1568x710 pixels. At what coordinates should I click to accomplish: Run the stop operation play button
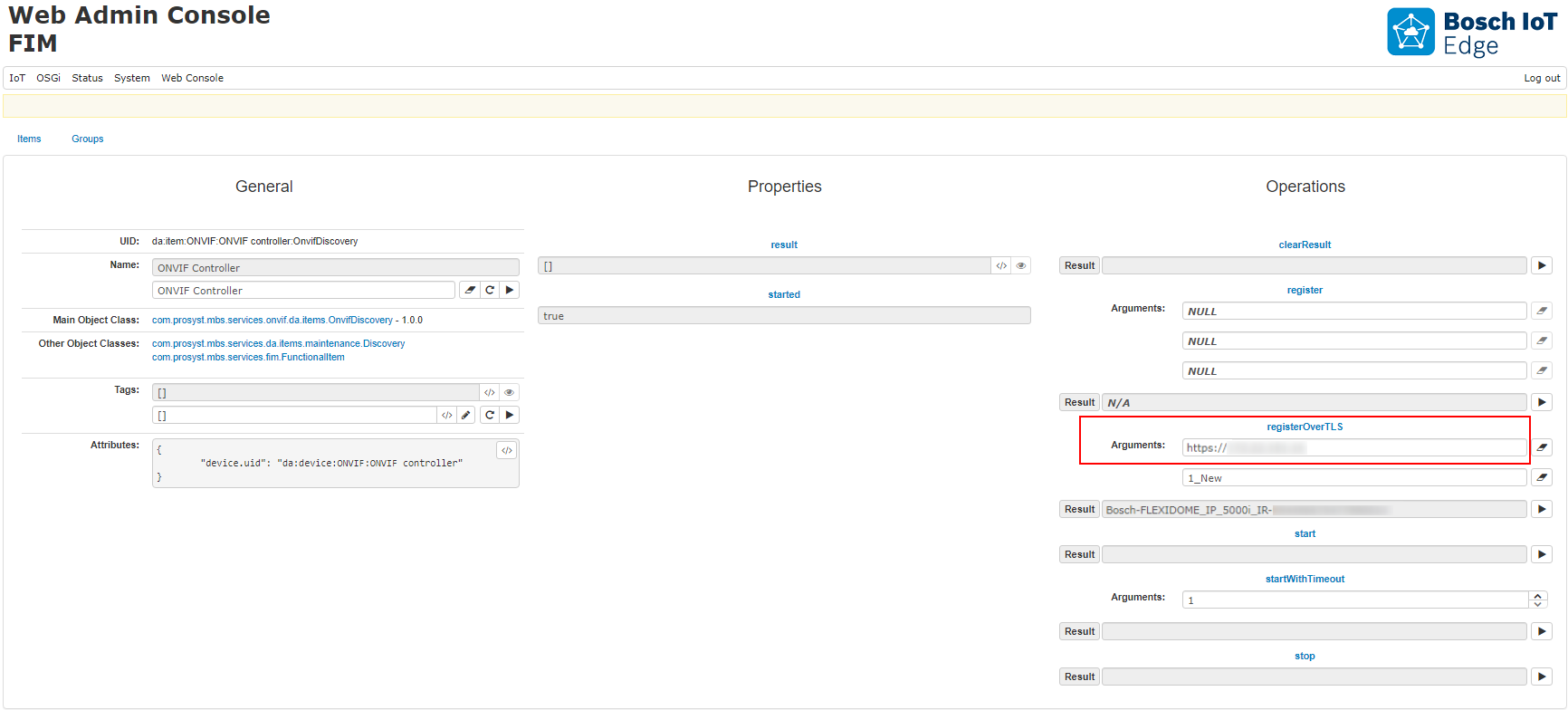coord(1541,676)
